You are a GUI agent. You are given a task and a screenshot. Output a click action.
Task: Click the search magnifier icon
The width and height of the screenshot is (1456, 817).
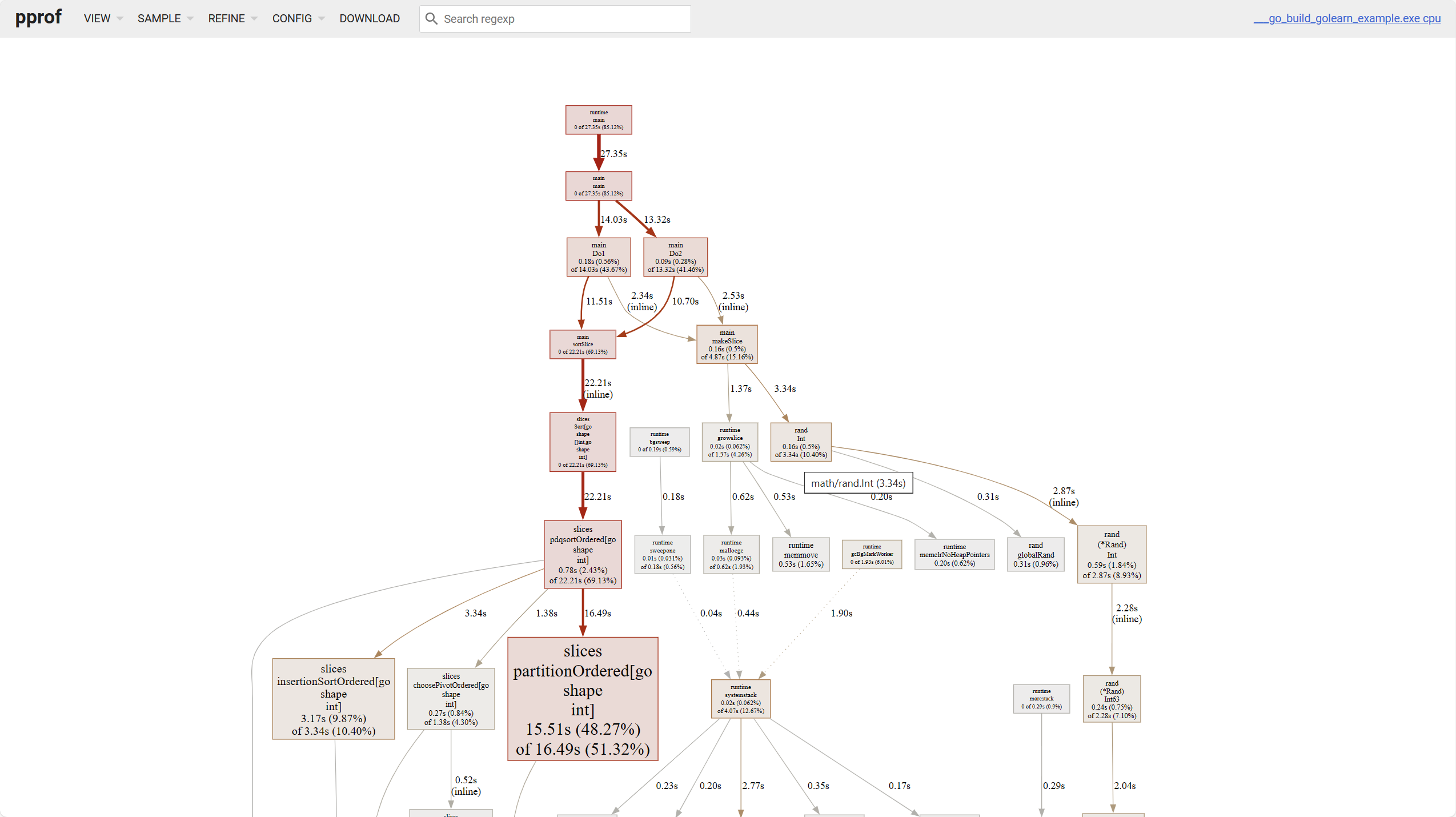[x=431, y=18]
